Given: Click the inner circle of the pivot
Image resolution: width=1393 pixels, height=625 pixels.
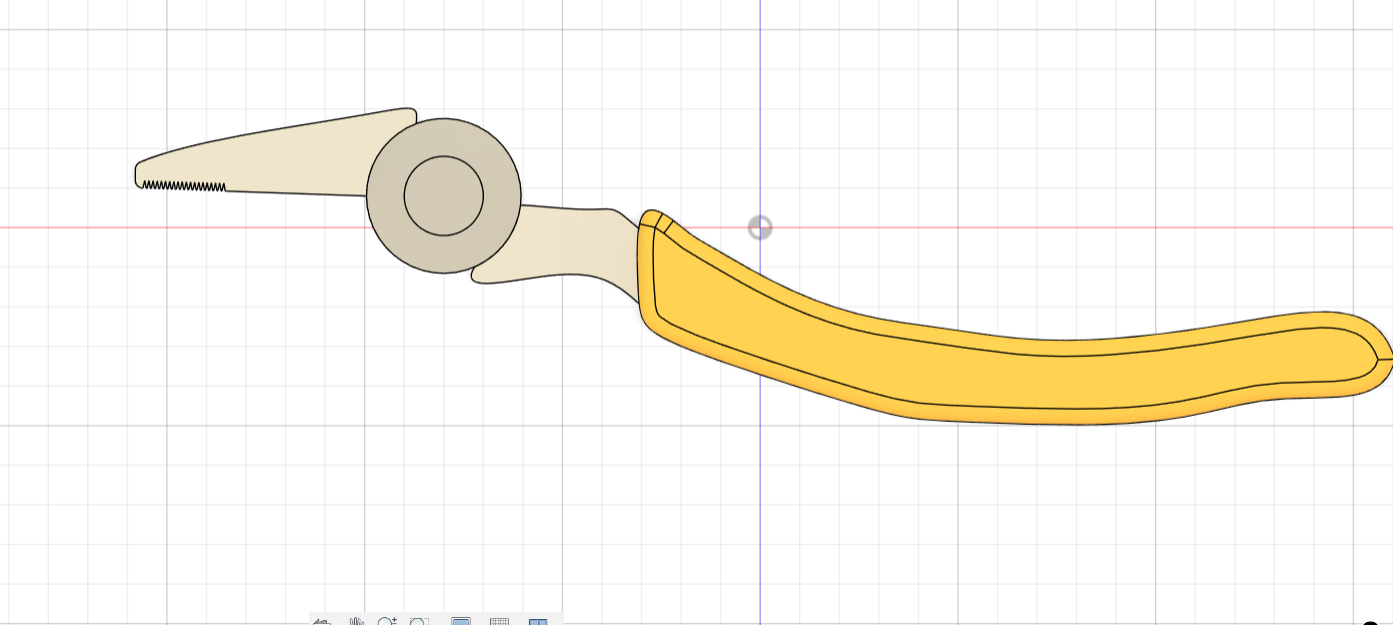Looking at the screenshot, I should (x=444, y=196).
